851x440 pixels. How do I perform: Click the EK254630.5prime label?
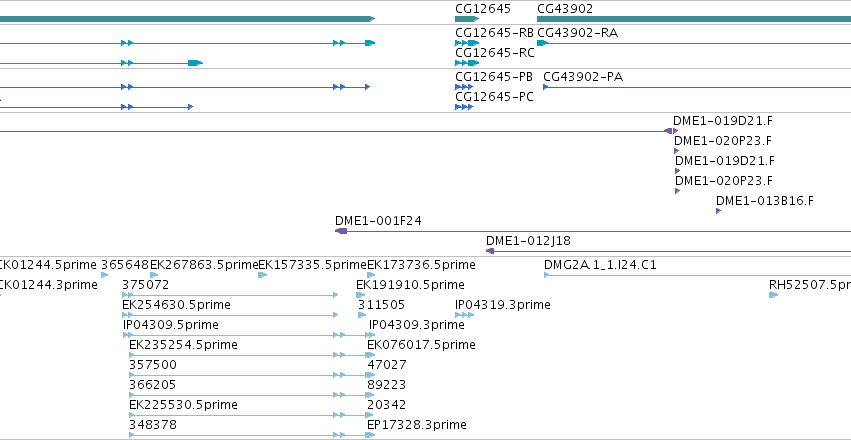(176, 305)
